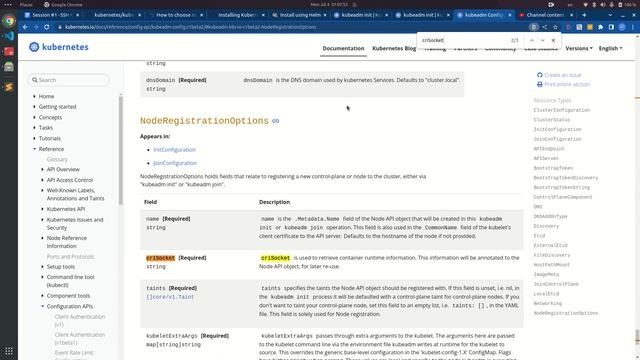The image size is (640, 360).
Task: Close the Install using Helm tab
Action: click(x=325, y=15)
